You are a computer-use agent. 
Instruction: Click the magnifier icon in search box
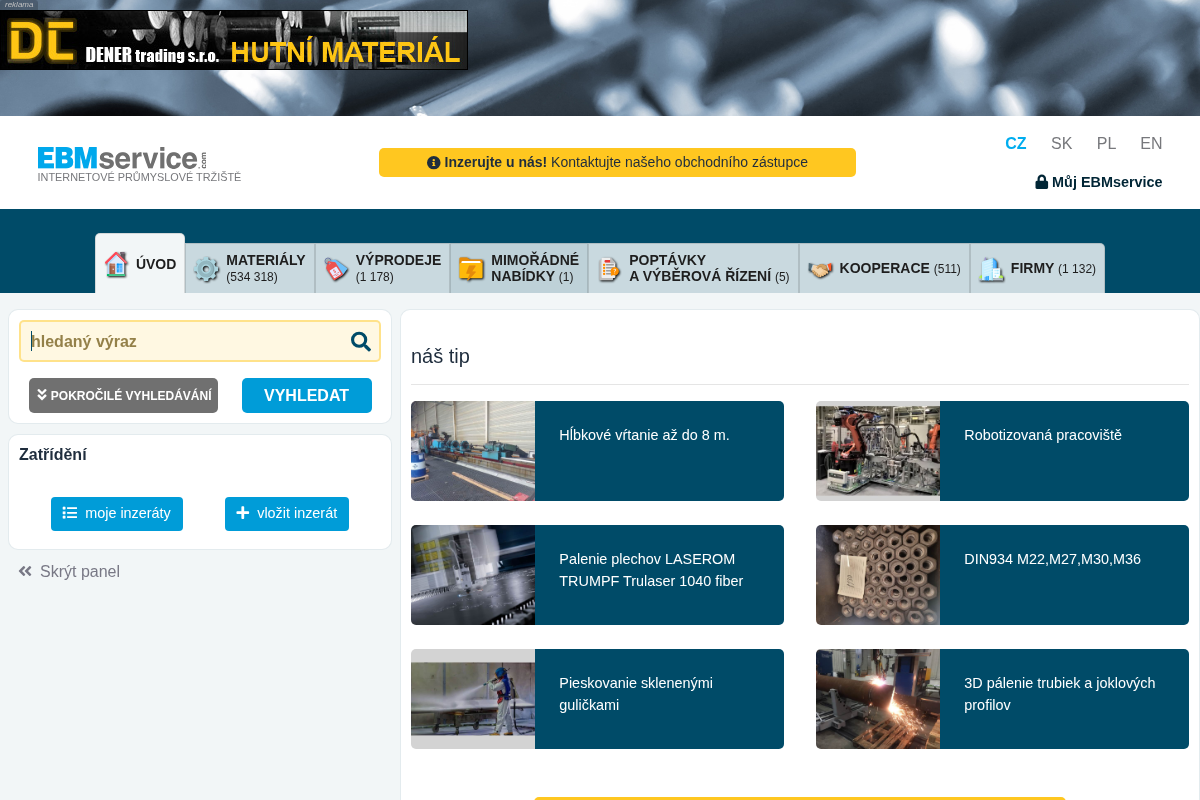[361, 341]
